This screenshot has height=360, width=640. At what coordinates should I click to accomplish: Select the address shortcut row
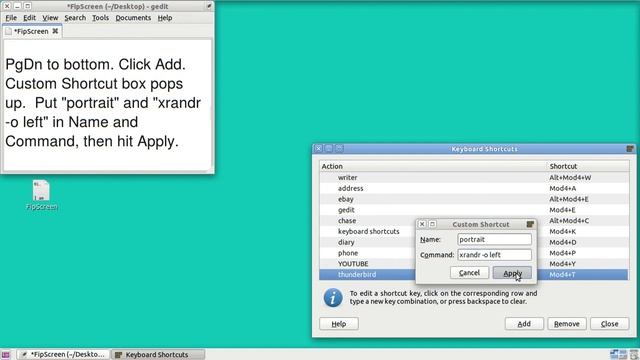coord(473,188)
